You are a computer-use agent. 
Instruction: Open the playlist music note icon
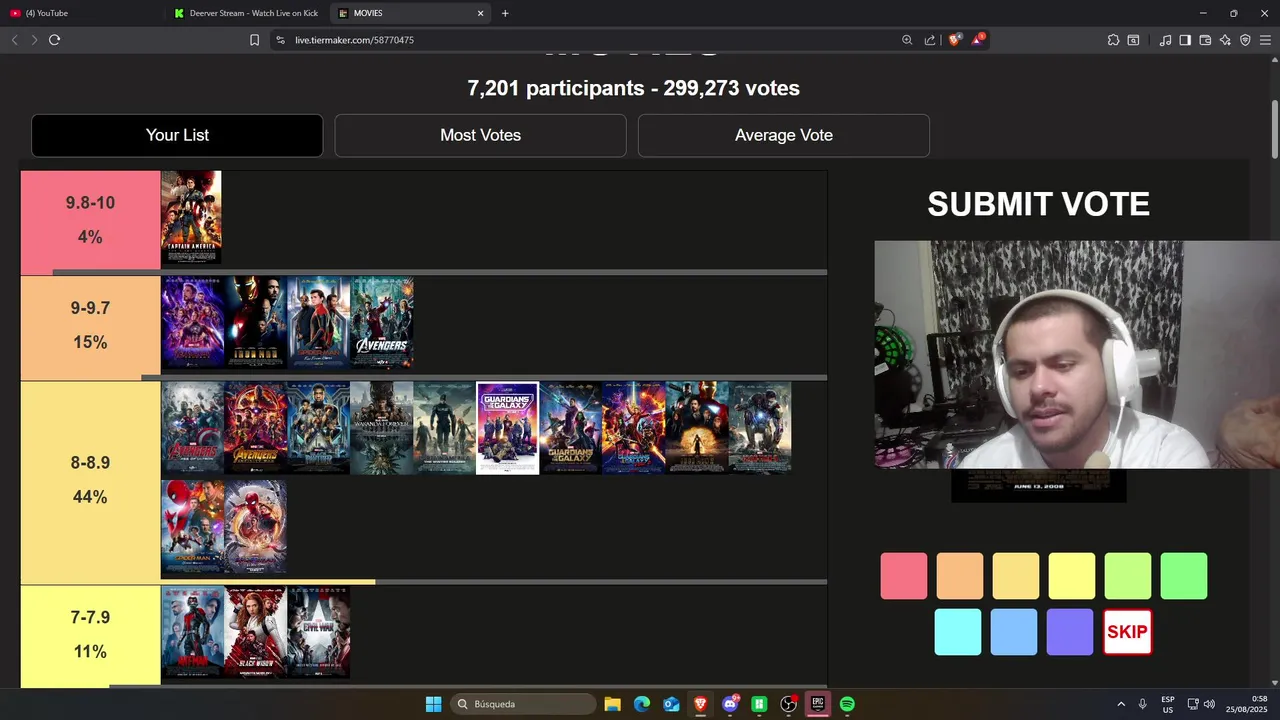pos(1165,40)
